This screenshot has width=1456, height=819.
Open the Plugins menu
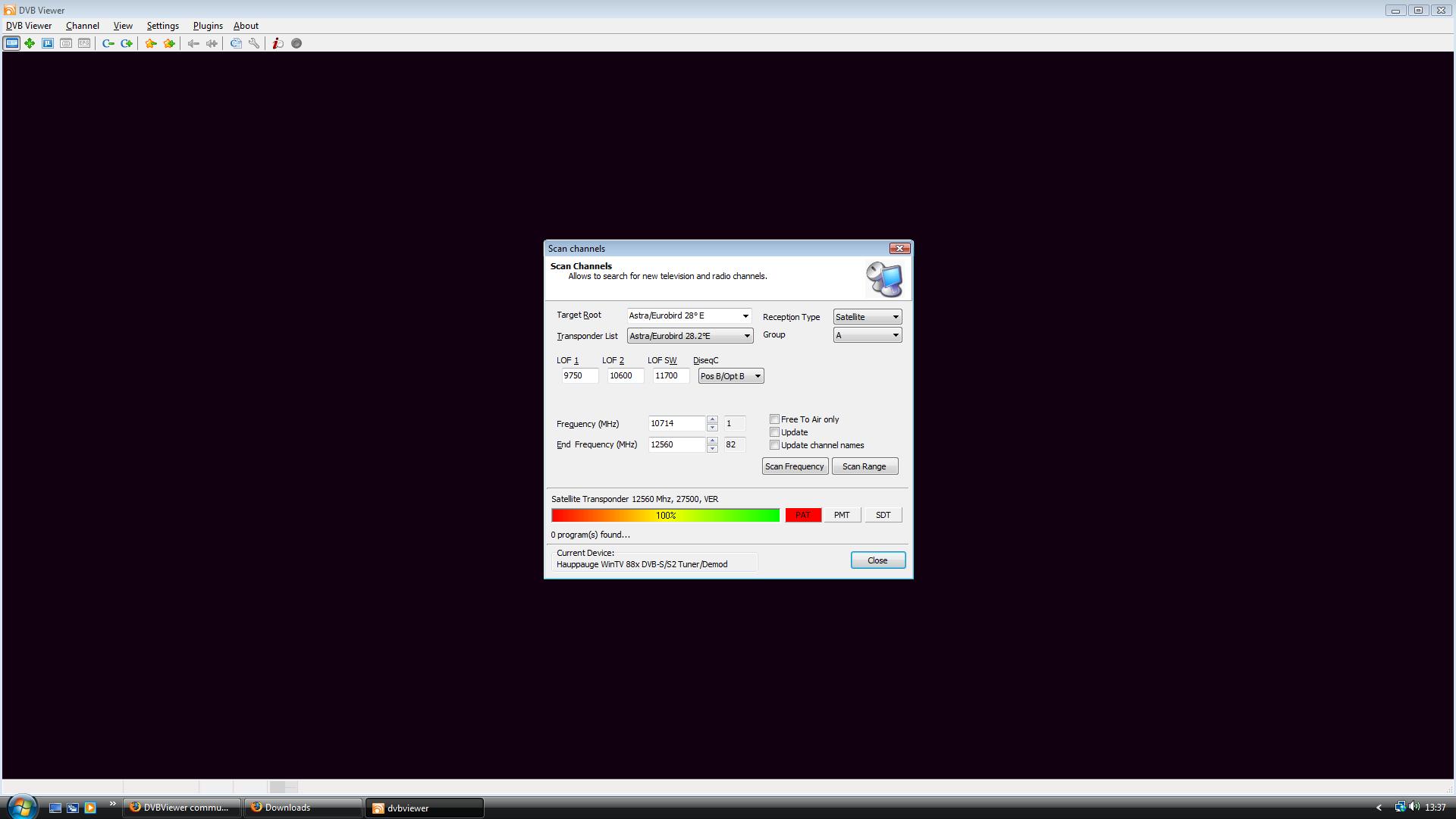tap(207, 26)
